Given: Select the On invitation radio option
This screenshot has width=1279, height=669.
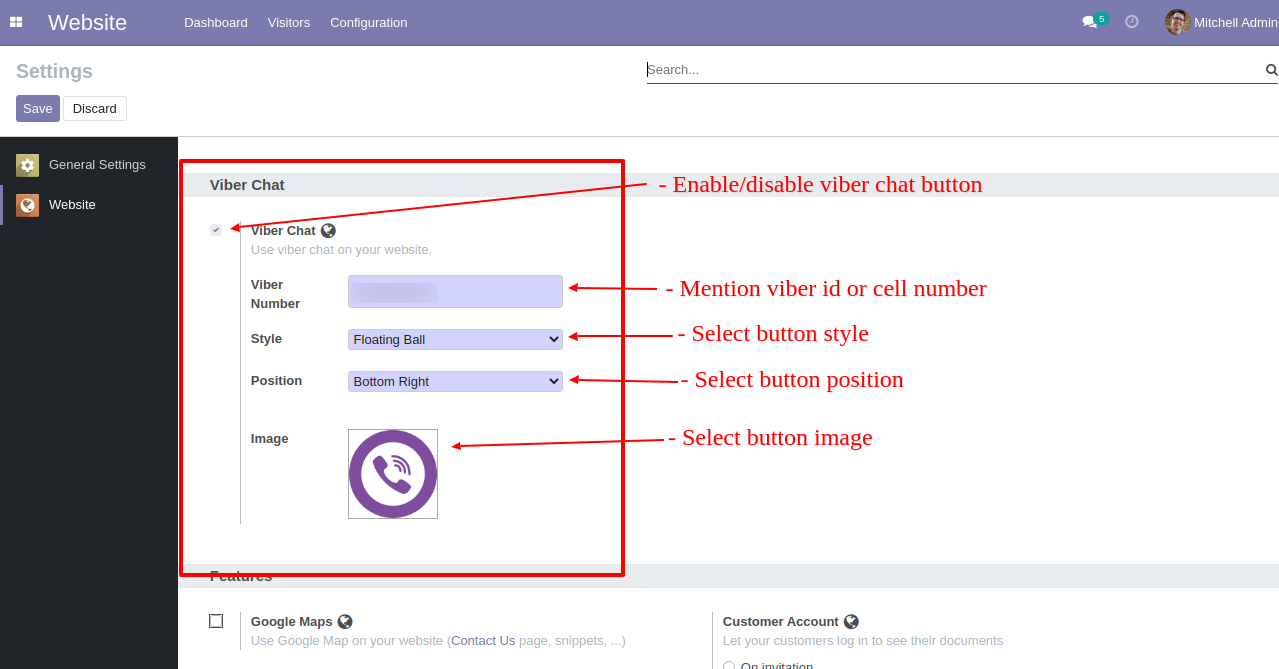Looking at the screenshot, I should 729,666.
